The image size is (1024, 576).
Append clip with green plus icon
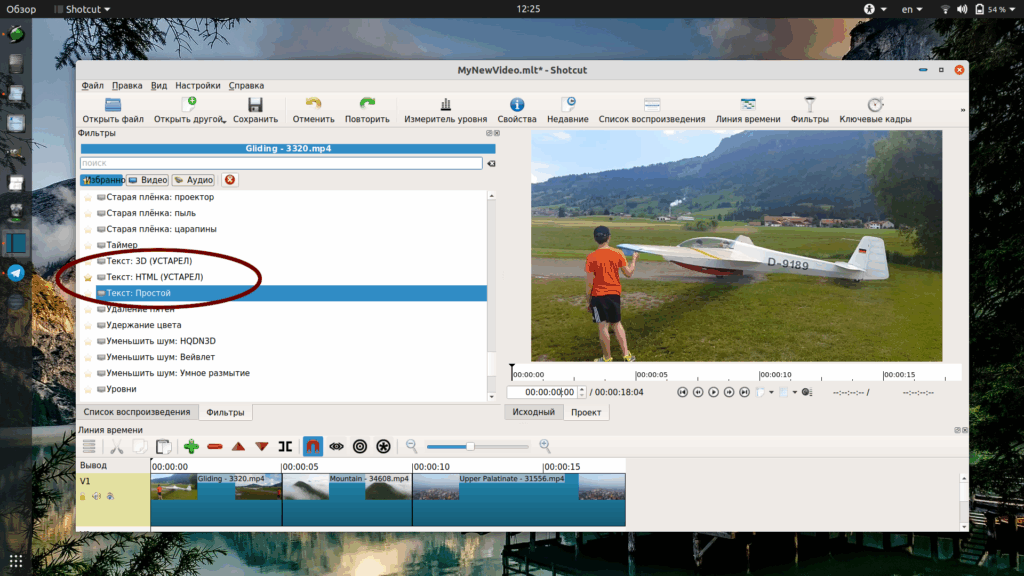191,447
